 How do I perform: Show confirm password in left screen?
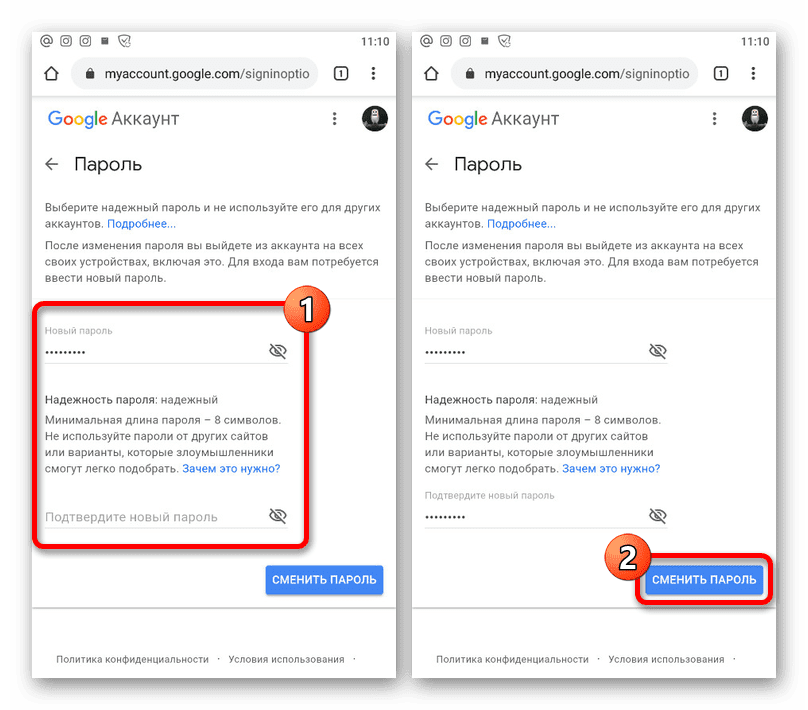point(278,515)
